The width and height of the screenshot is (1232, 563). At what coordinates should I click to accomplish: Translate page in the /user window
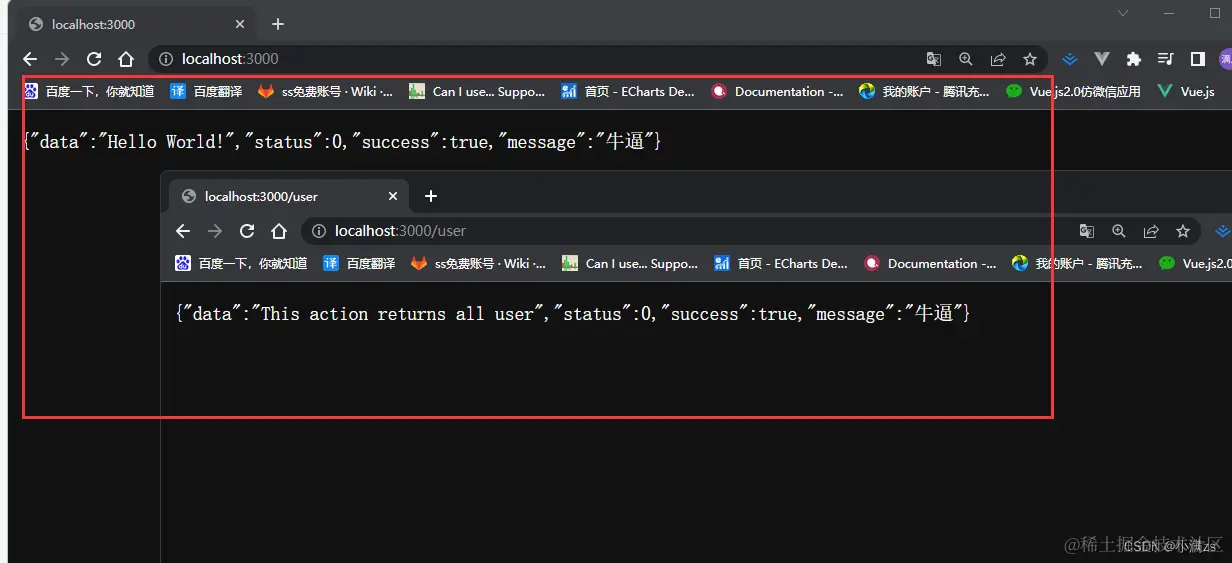(1087, 231)
